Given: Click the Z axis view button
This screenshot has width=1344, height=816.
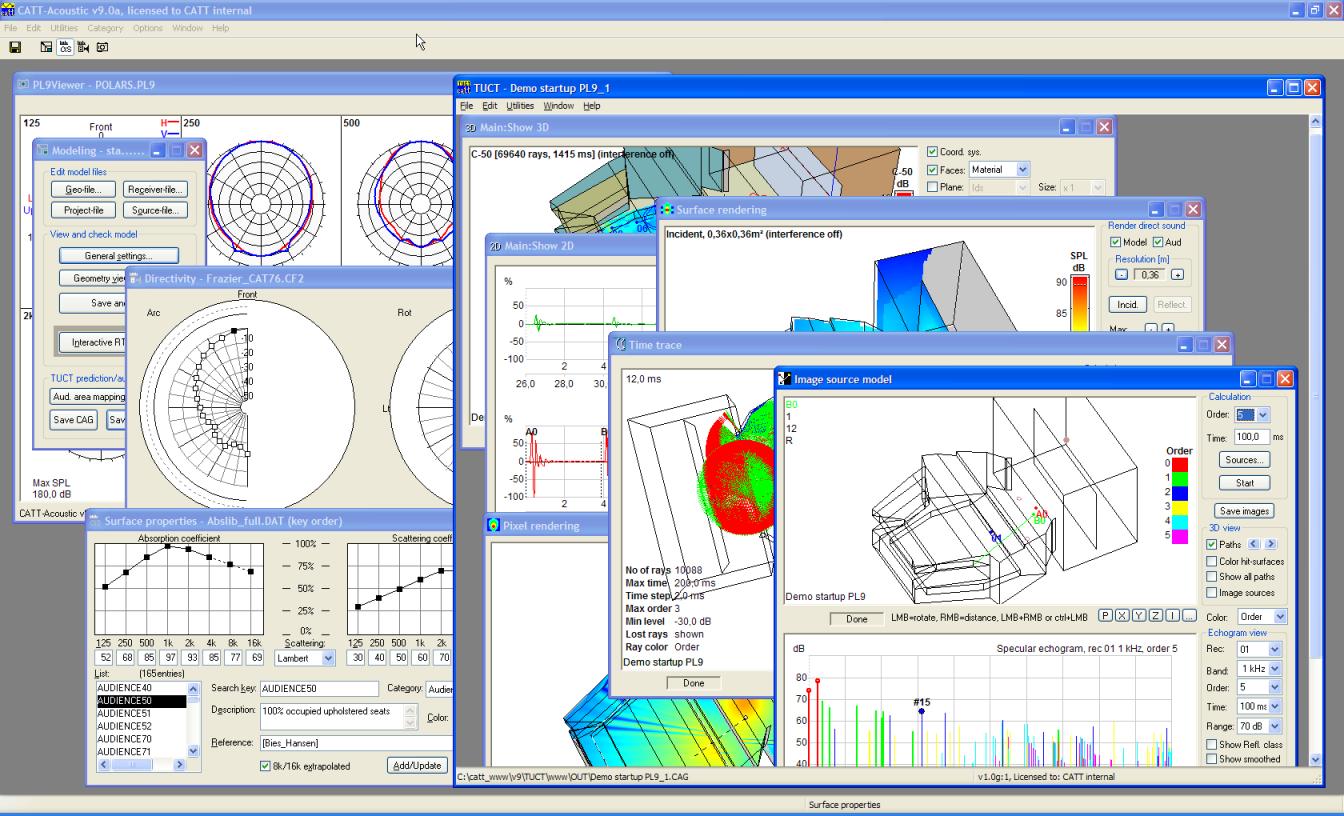Looking at the screenshot, I should click(x=1156, y=616).
